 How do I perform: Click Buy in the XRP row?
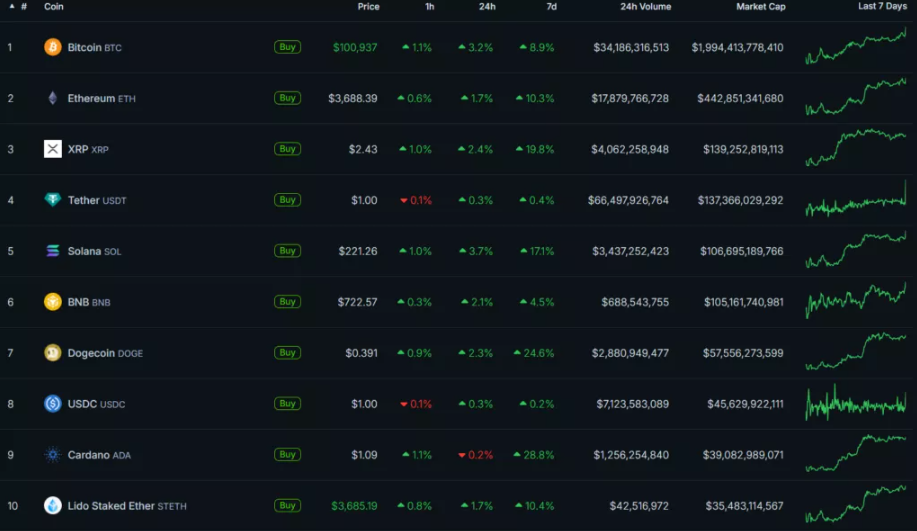click(287, 149)
